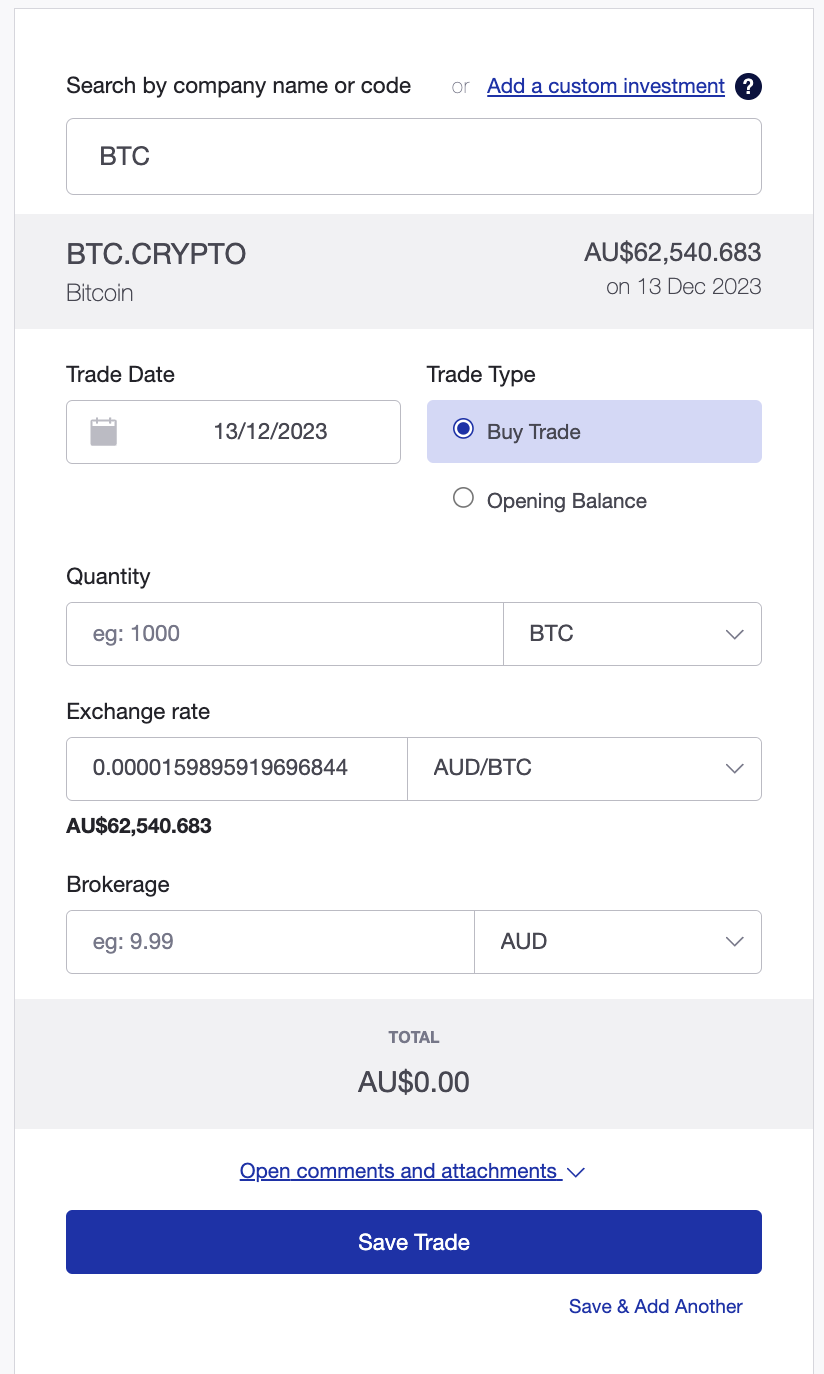824x1374 pixels.
Task: Click the Brokerage amount field
Action: coord(270,941)
